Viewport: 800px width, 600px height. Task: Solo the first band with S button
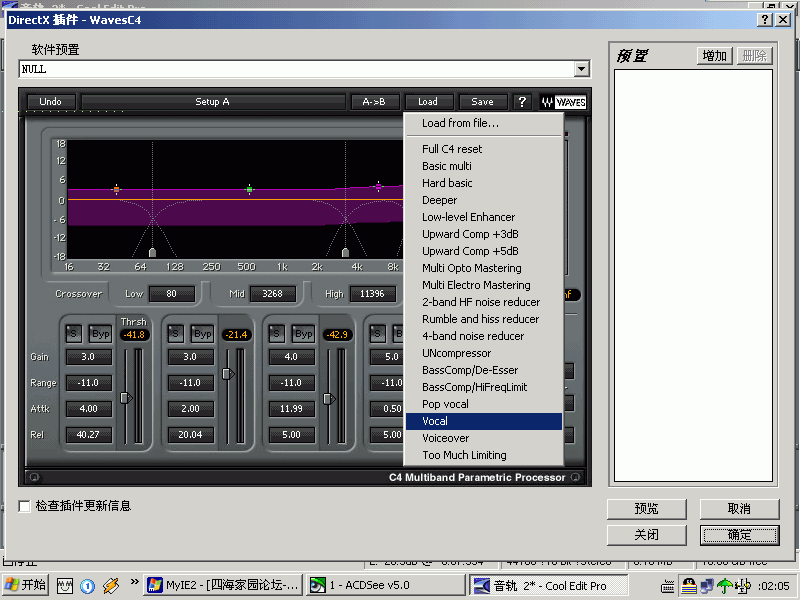click(x=74, y=333)
